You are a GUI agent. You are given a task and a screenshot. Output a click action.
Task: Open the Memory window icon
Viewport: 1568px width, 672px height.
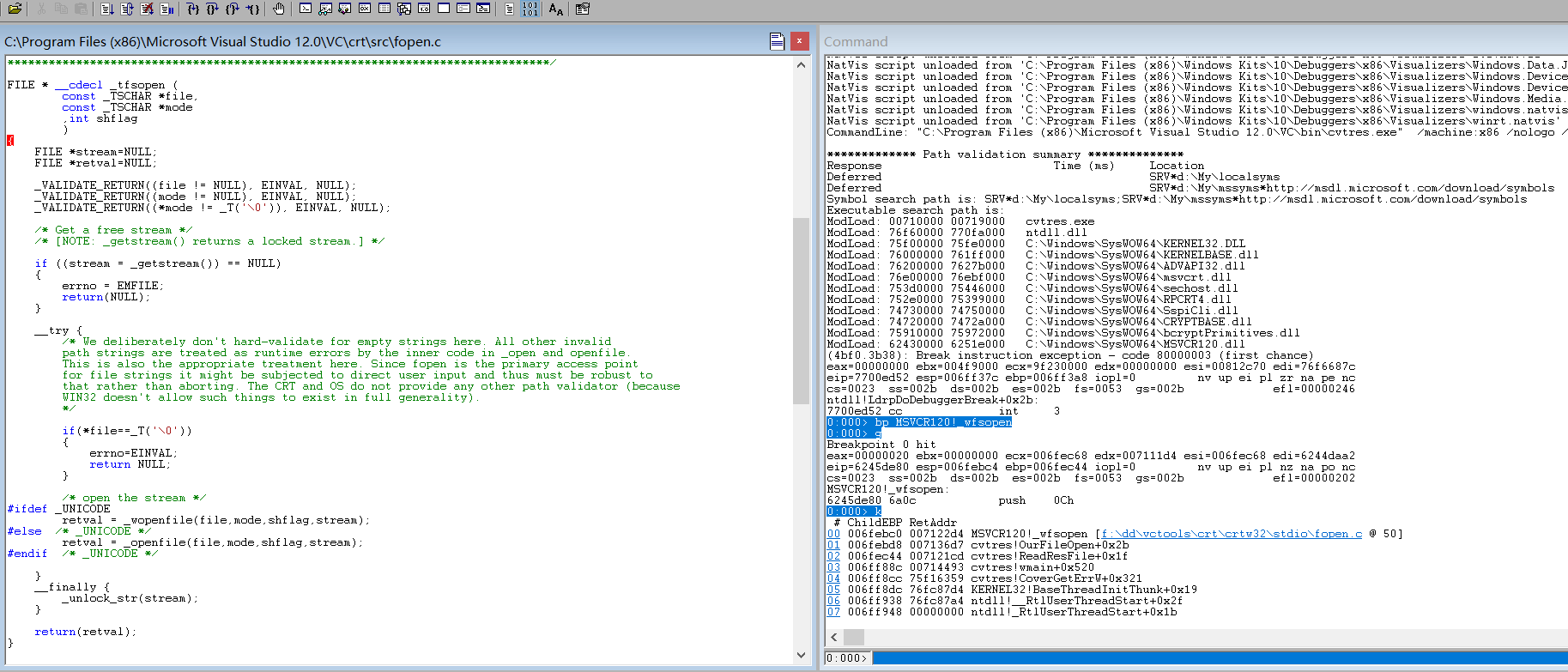click(384, 9)
